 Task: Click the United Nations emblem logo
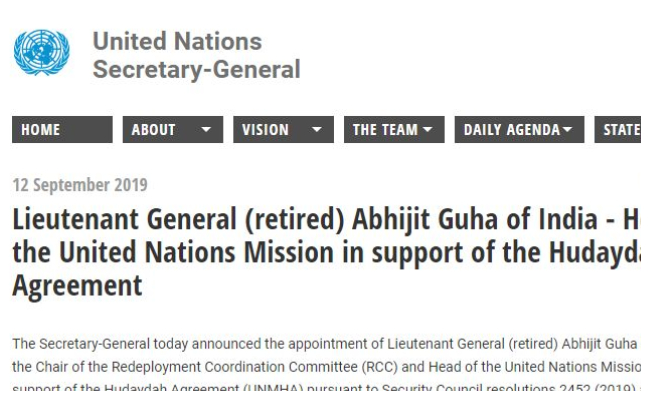click(41, 52)
